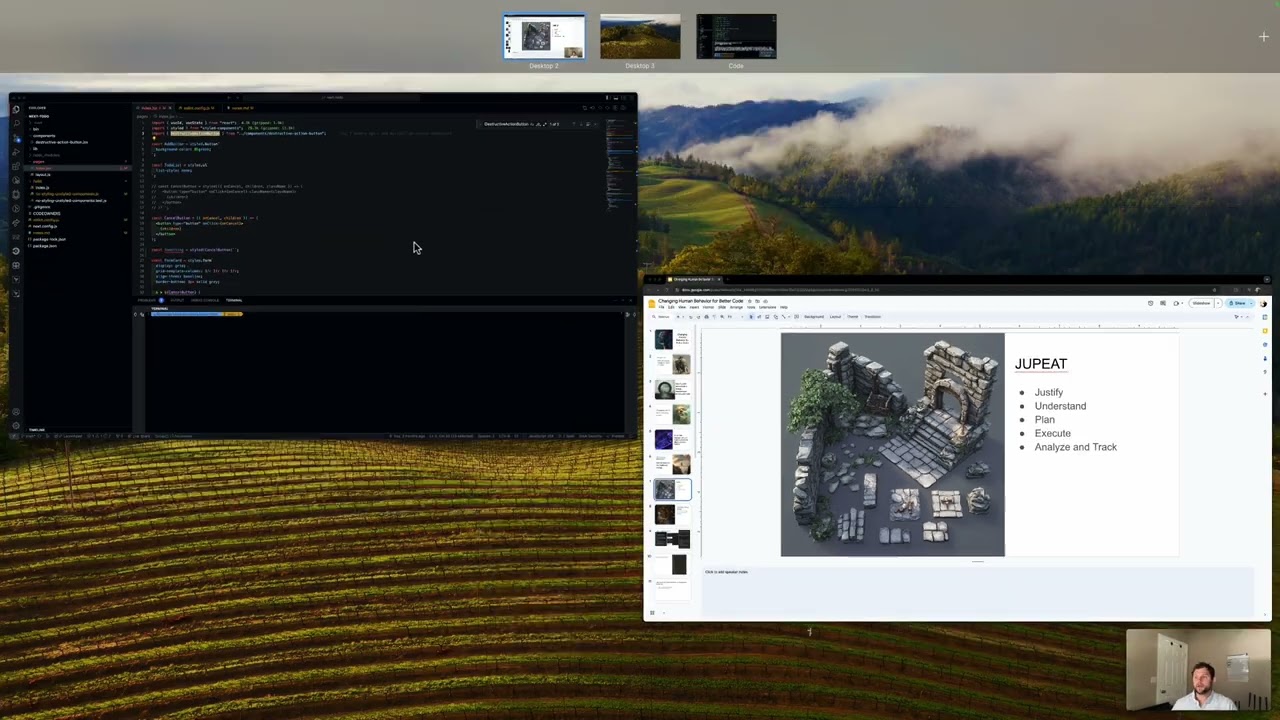The image size is (1280, 720).
Task: Select slide 1 thumbnail in the filmstrip
Action: coord(672,340)
